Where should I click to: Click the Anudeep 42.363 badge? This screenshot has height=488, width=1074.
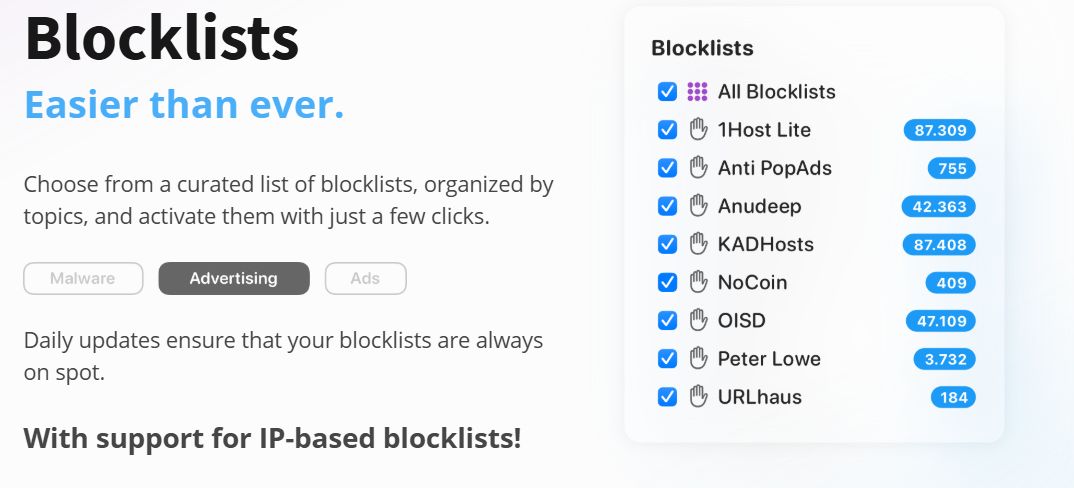pyautogui.click(x=939, y=207)
